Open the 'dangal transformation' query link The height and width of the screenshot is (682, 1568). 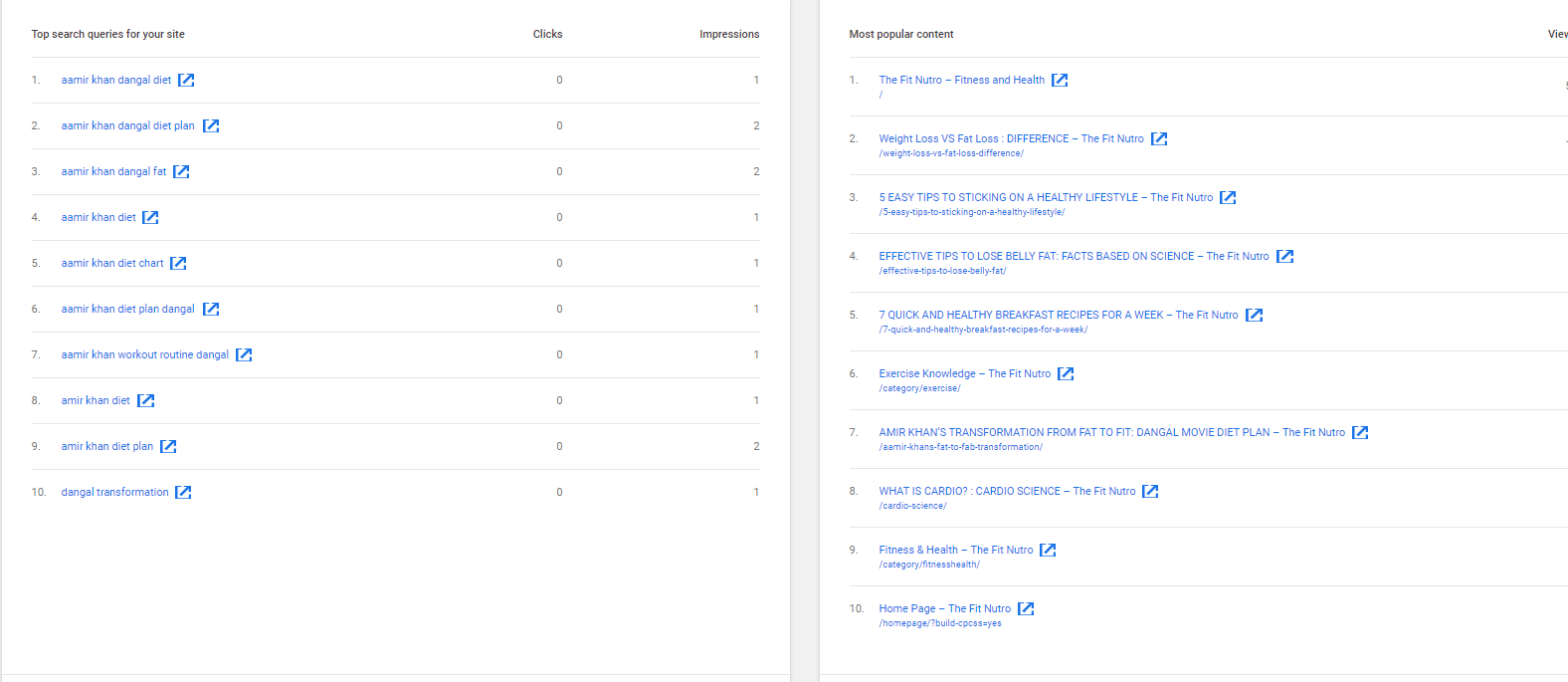115,492
